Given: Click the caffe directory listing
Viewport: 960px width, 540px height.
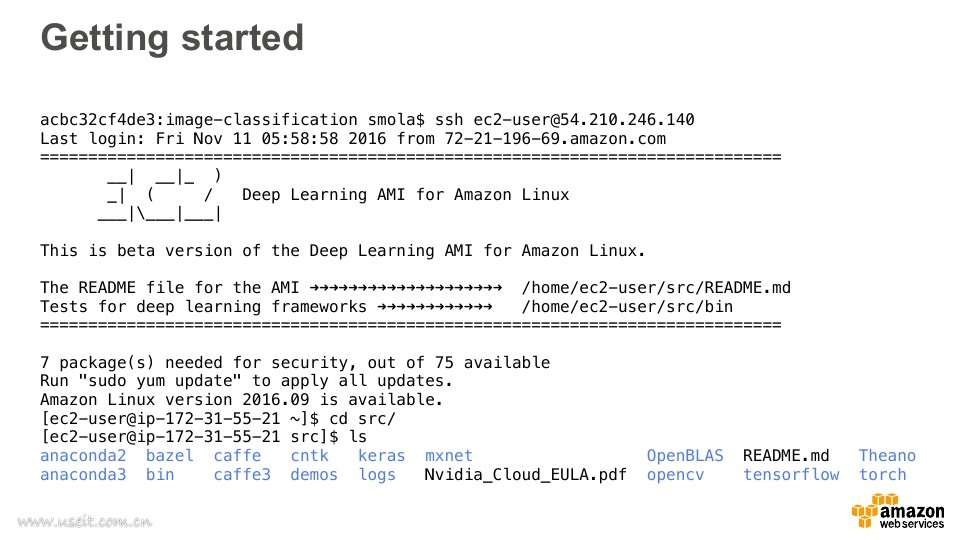Looking at the screenshot, I should click(x=237, y=456).
